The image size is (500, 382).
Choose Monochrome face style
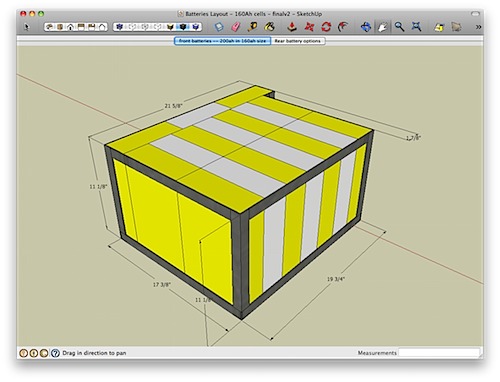pos(196,27)
